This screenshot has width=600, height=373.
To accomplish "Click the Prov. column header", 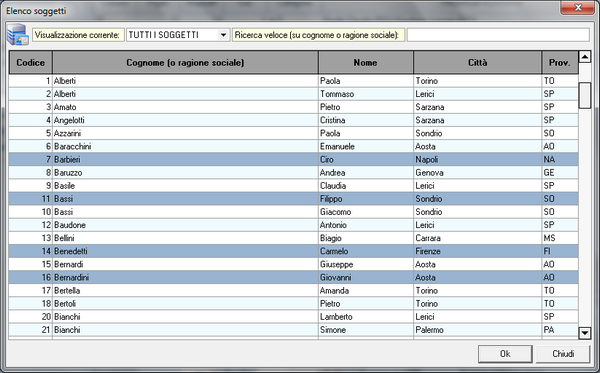I will click(x=560, y=62).
